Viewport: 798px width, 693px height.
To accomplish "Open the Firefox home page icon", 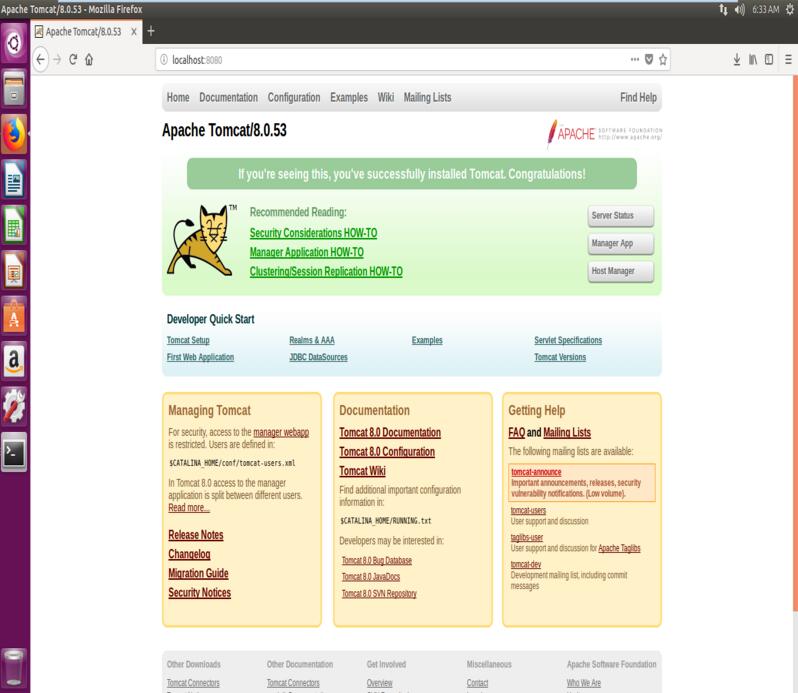I will click(89, 60).
